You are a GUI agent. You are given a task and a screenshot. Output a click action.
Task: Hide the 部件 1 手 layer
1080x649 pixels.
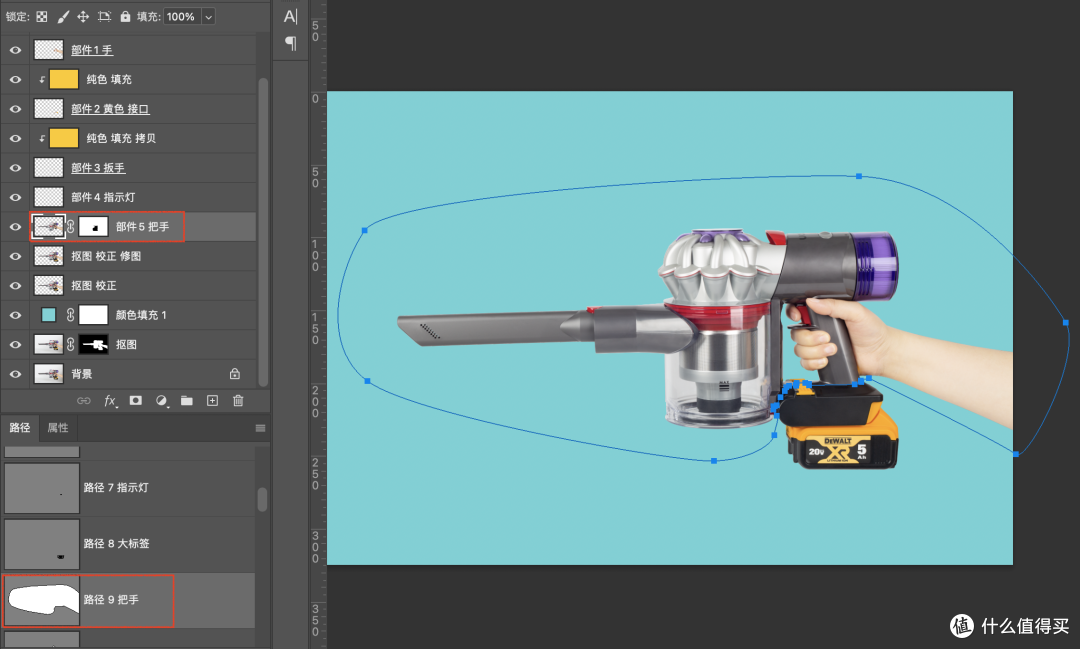[15, 50]
